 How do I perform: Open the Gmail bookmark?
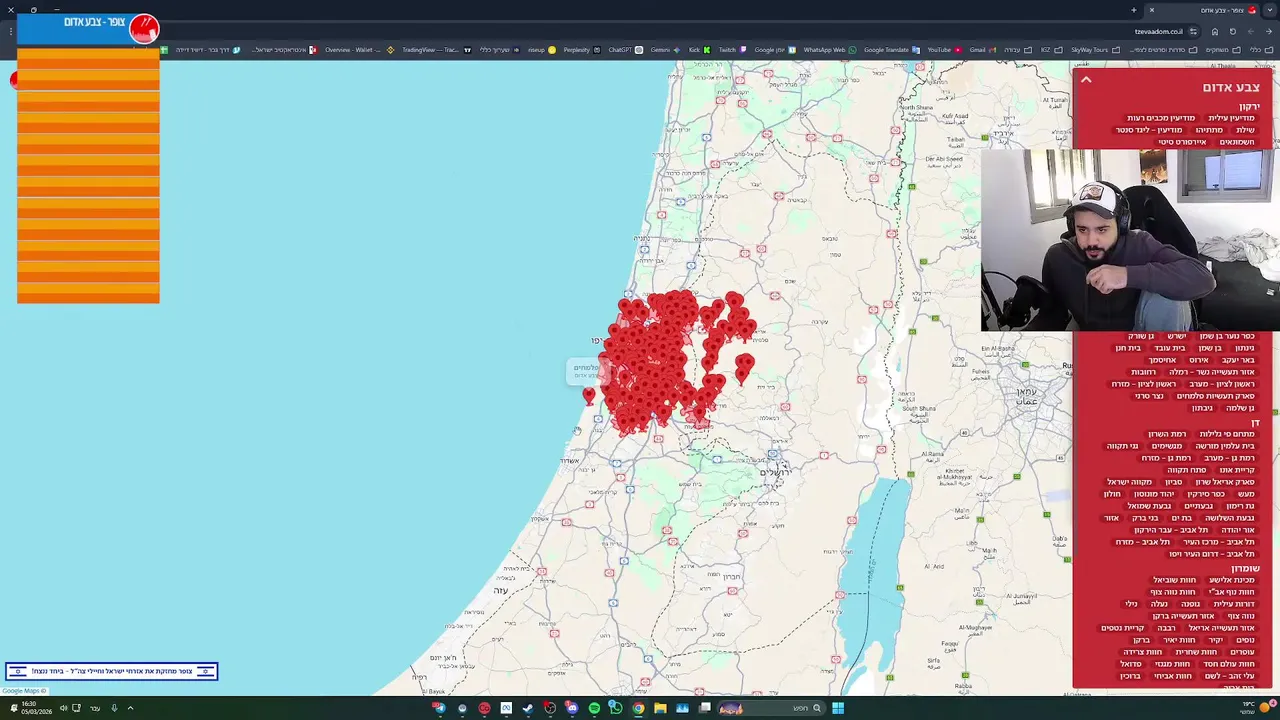(982, 50)
